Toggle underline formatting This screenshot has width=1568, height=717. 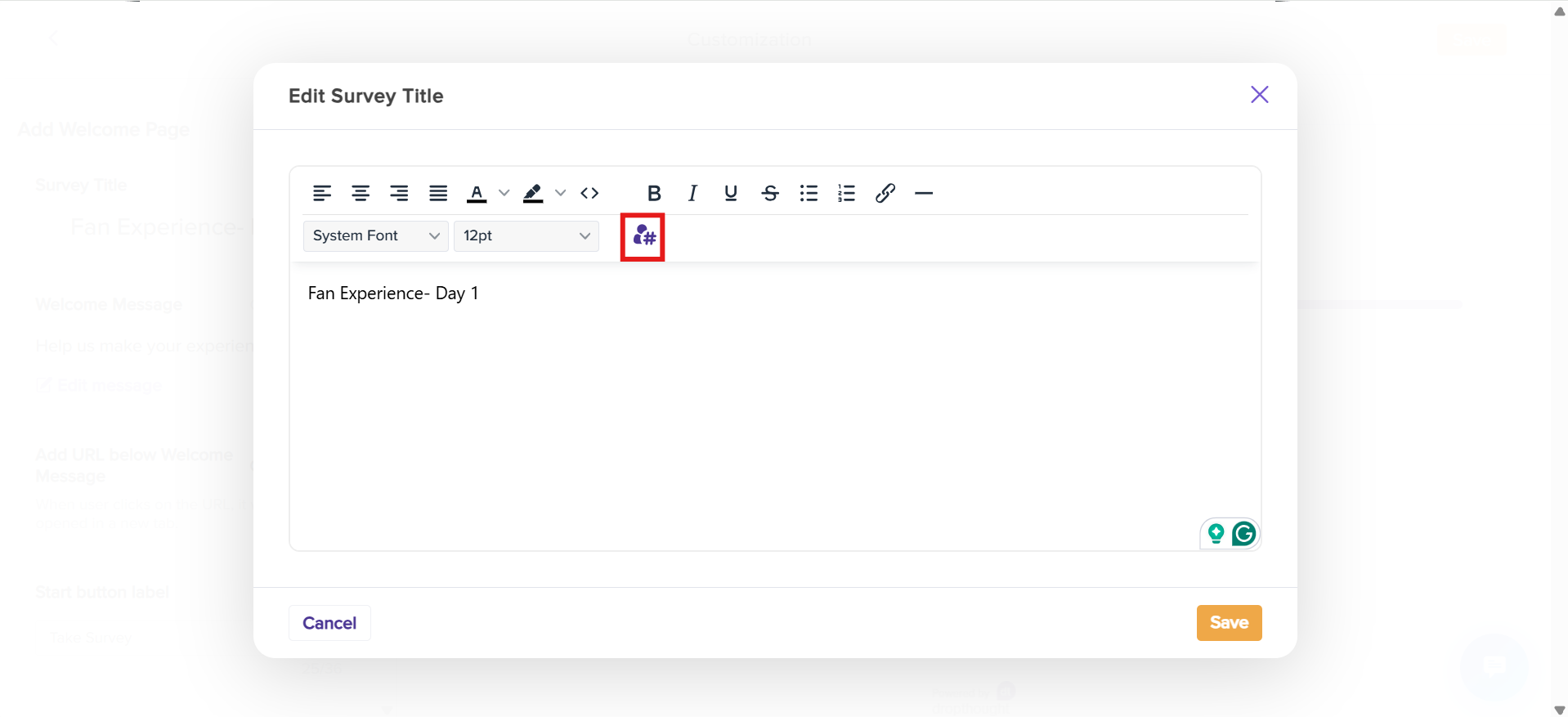(731, 193)
